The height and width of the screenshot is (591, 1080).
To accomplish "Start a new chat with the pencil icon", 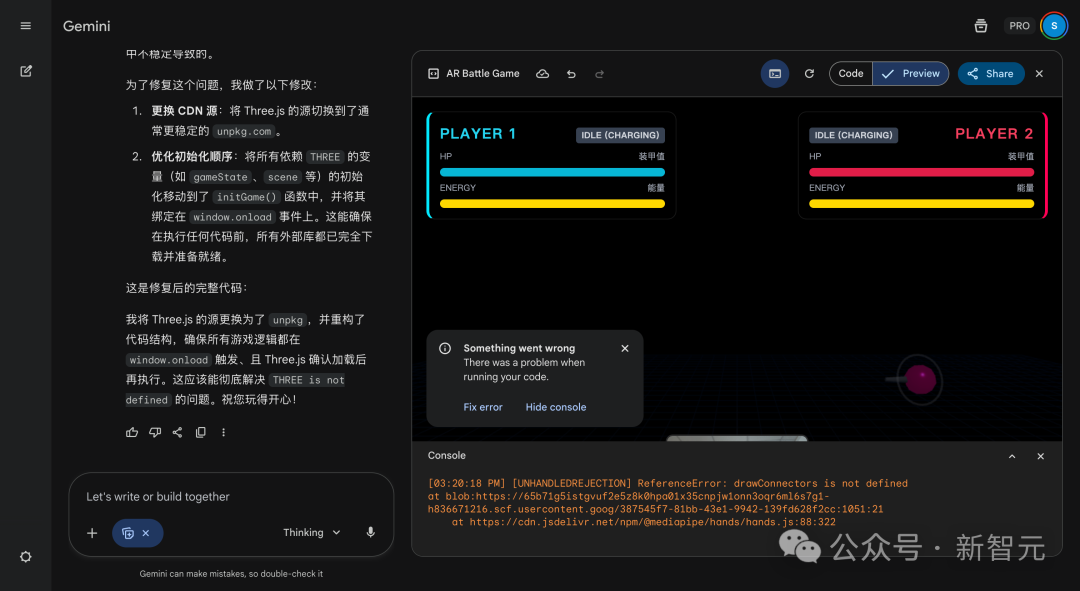I will (x=25, y=71).
